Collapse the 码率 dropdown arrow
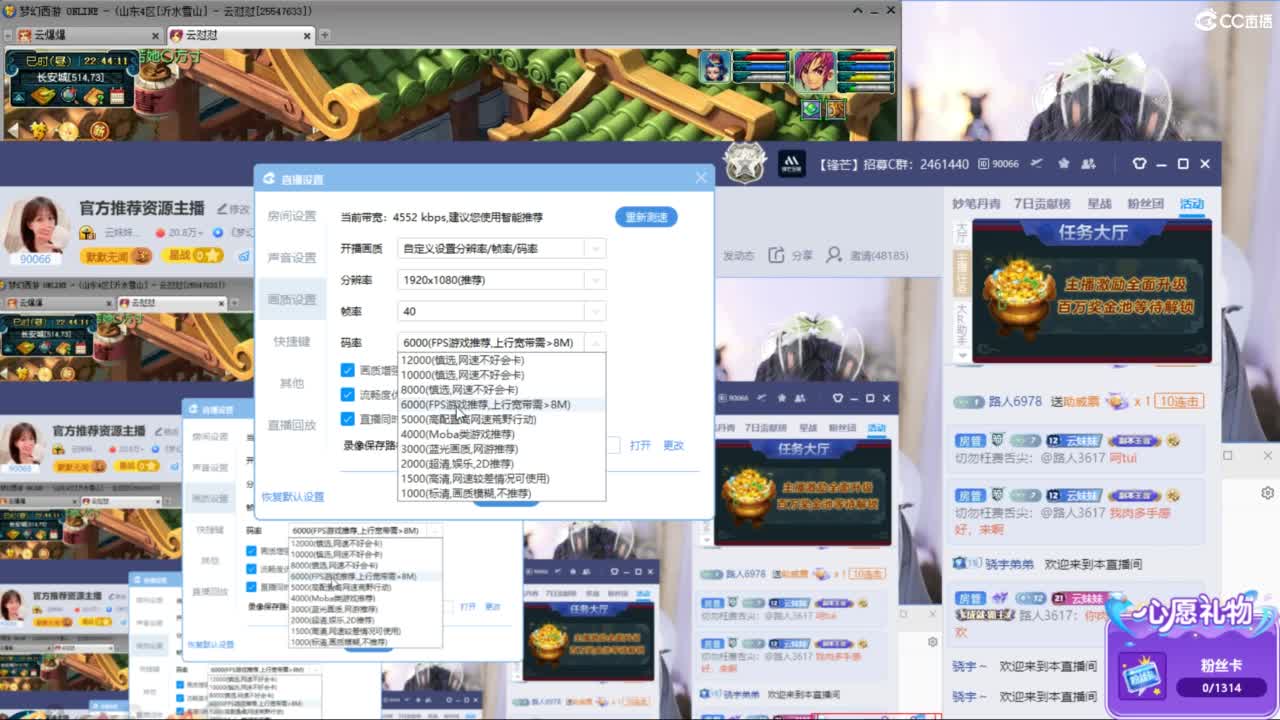The height and width of the screenshot is (720, 1280). tap(595, 343)
